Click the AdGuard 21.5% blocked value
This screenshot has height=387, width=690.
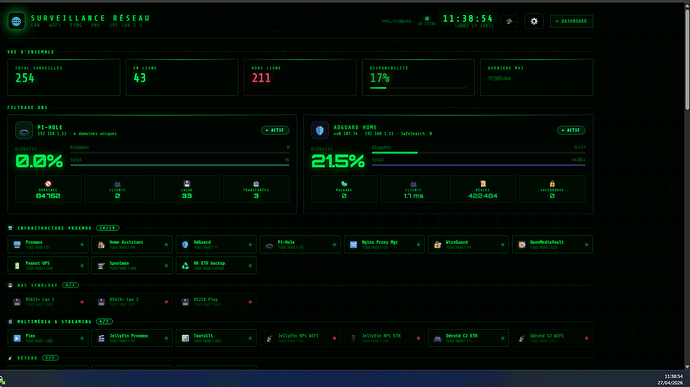point(338,162)
